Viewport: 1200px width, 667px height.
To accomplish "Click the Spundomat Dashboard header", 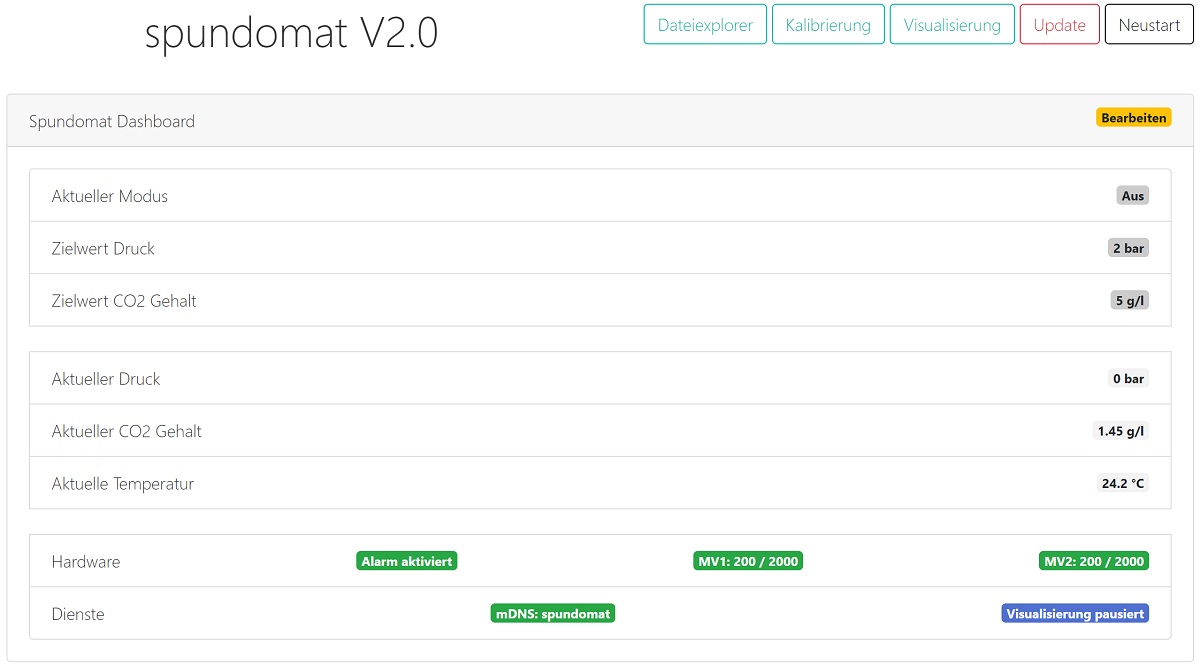I will tap(112, 121).
